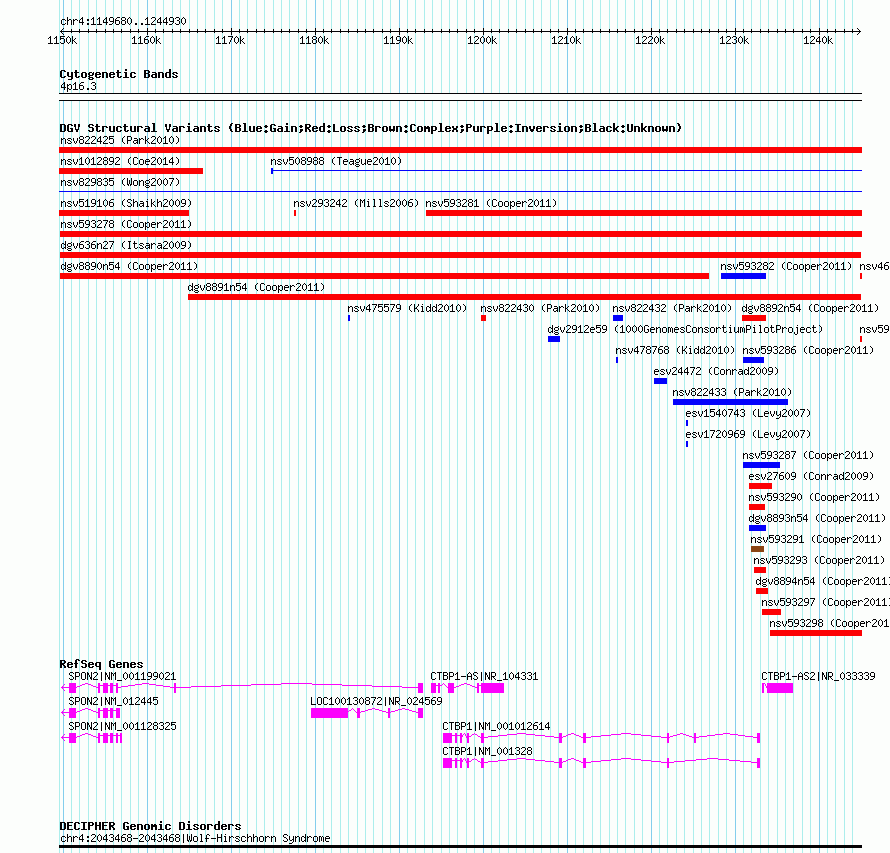Click the esv1720969 (Levy2007) label

pos(748,434)
